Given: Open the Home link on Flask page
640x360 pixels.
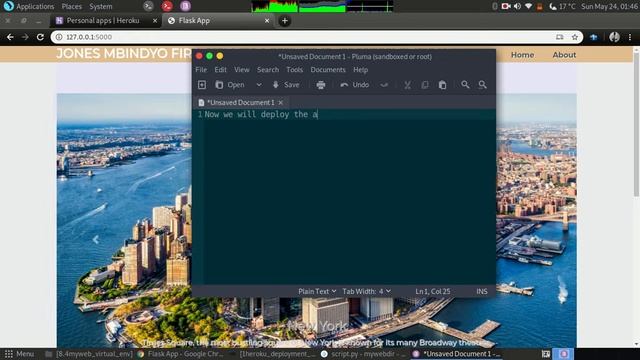Looking at the screenshot, I should tap(522, 55).
